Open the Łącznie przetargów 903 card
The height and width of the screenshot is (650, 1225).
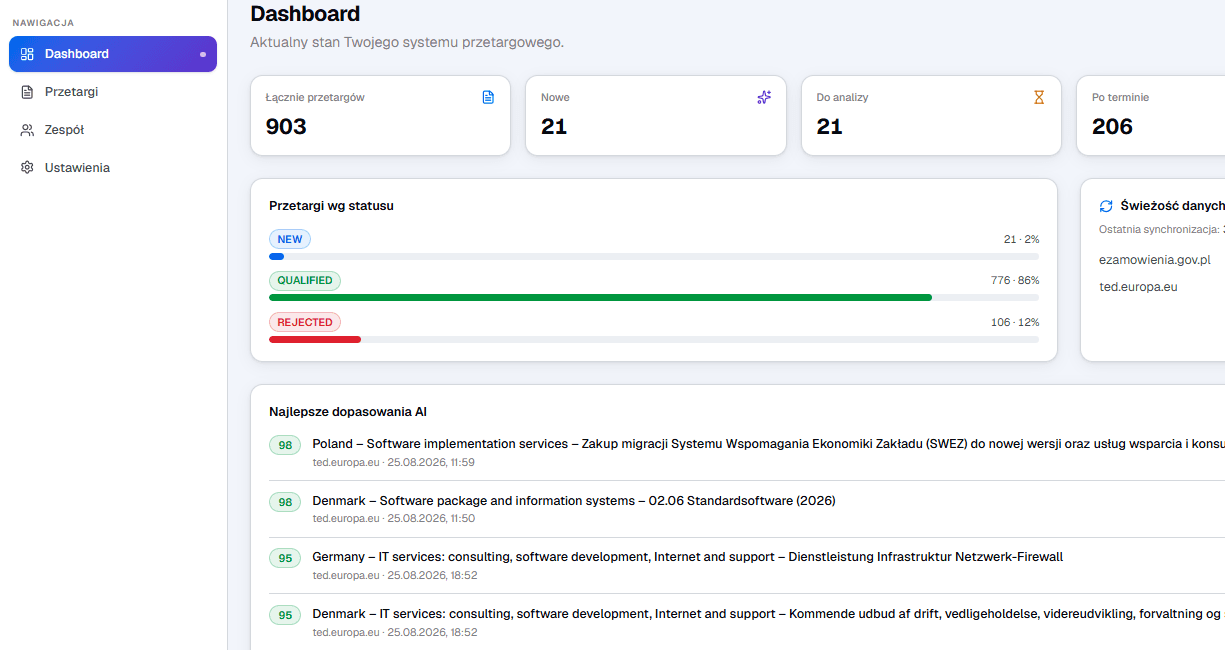point(380,116)
